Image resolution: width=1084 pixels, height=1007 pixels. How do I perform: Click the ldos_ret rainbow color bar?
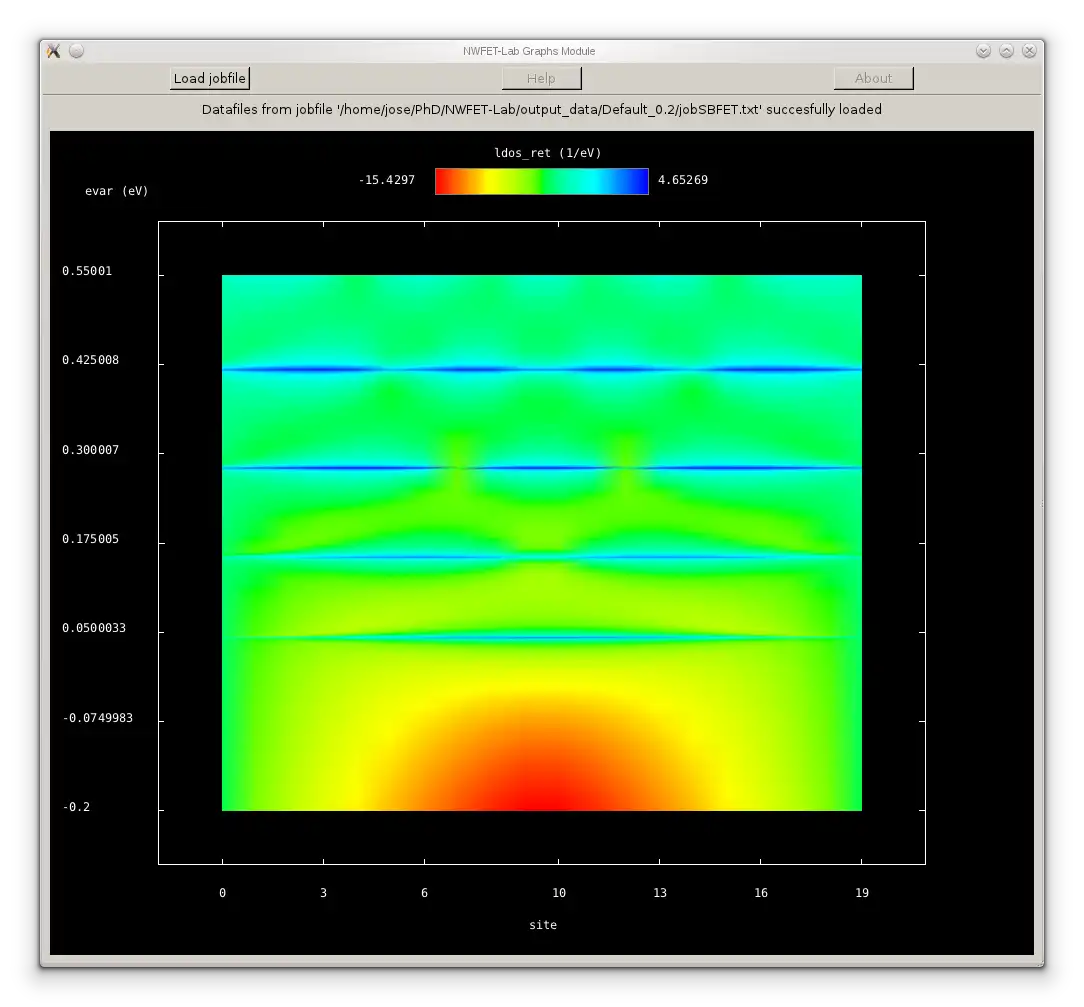tap(541, 181)
